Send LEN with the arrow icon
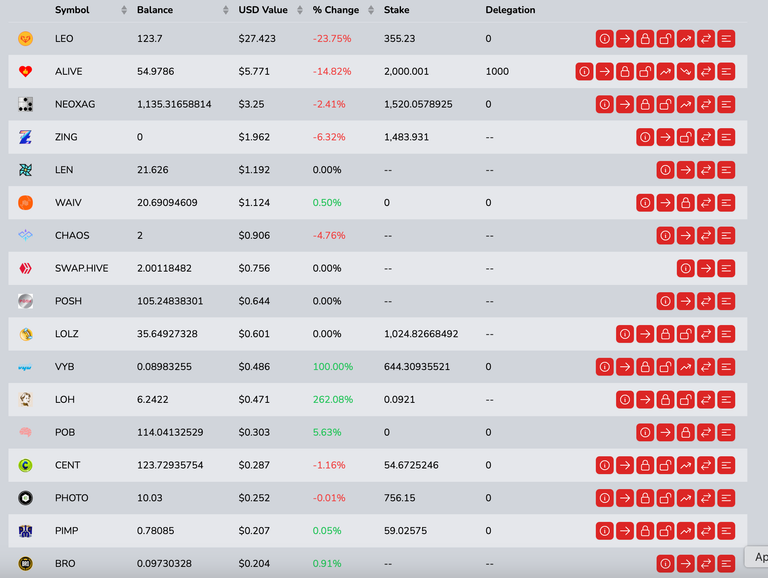Image resolution: width=768 pixels, height=578 pixels. click(686, 170)
